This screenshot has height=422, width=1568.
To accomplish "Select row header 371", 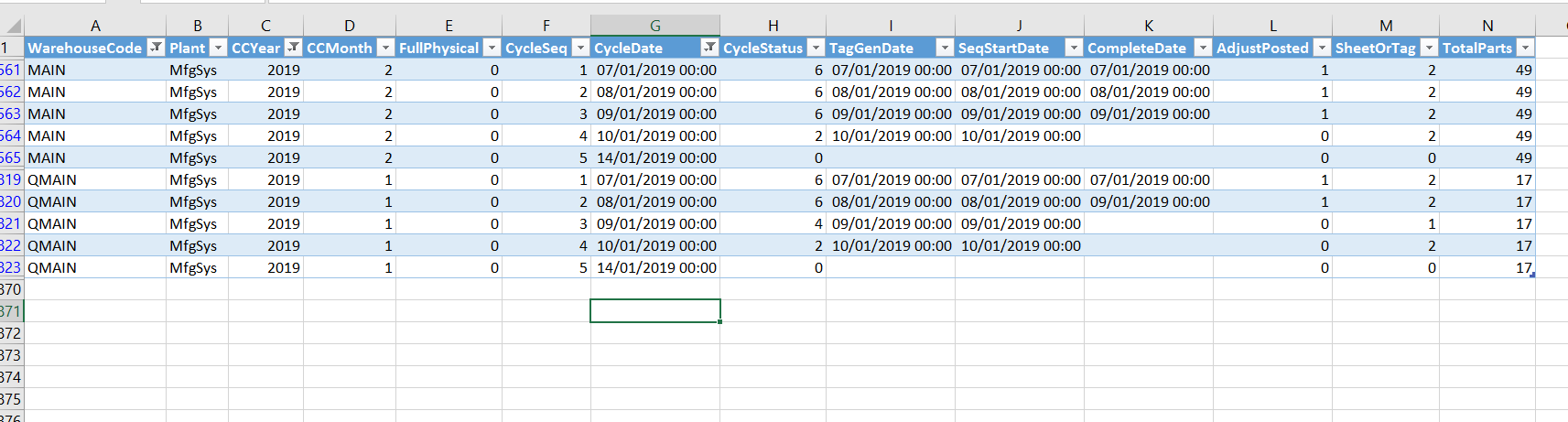I will 11,311.
